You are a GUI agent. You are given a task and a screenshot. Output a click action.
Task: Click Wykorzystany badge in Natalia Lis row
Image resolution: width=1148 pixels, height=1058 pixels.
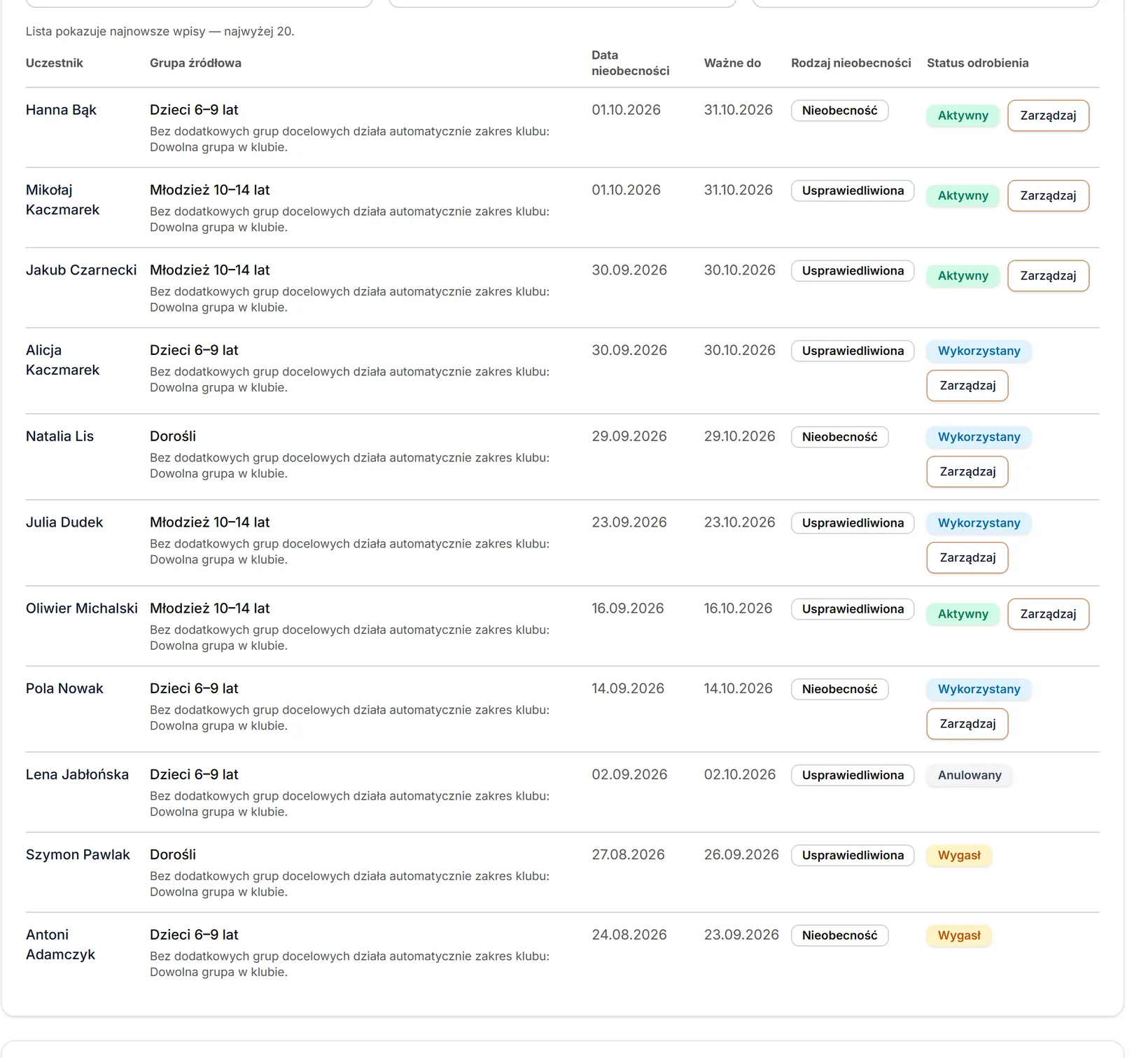(979, 437)
